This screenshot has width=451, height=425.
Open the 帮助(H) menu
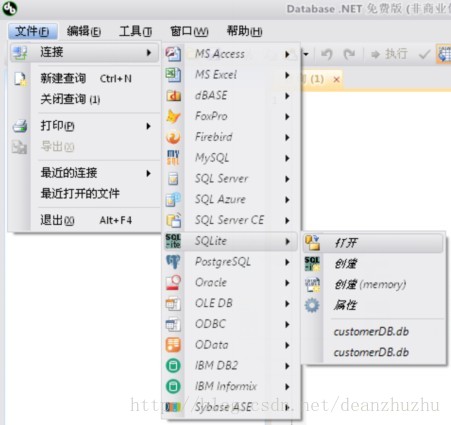(244, 31)
